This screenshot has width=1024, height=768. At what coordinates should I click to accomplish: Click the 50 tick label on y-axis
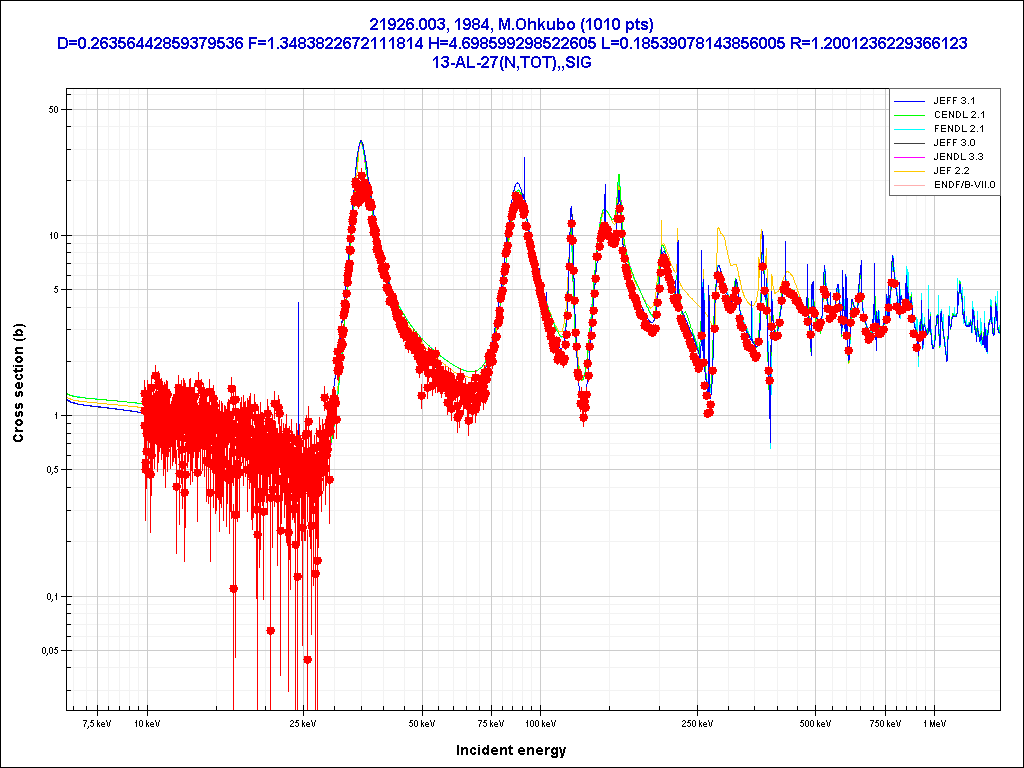coord(54,110)
